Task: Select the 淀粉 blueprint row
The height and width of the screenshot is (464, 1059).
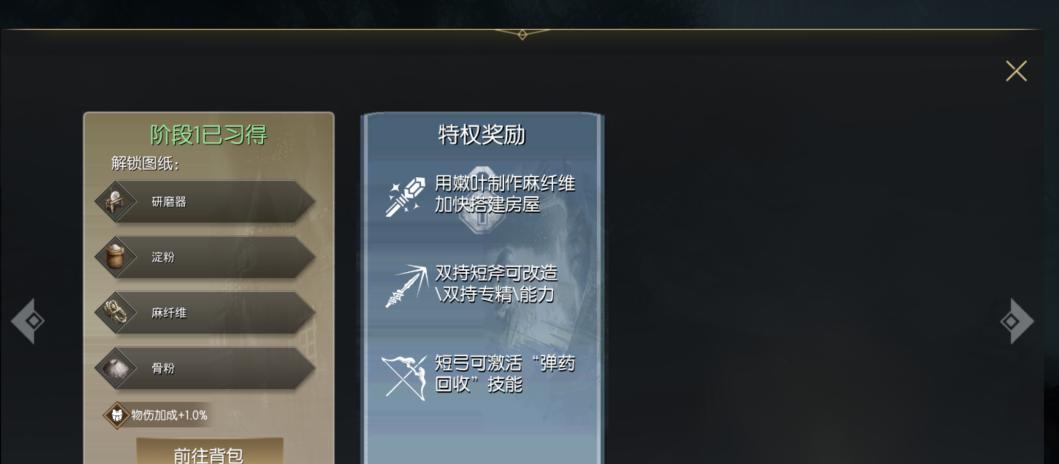Action: (205, 257)
